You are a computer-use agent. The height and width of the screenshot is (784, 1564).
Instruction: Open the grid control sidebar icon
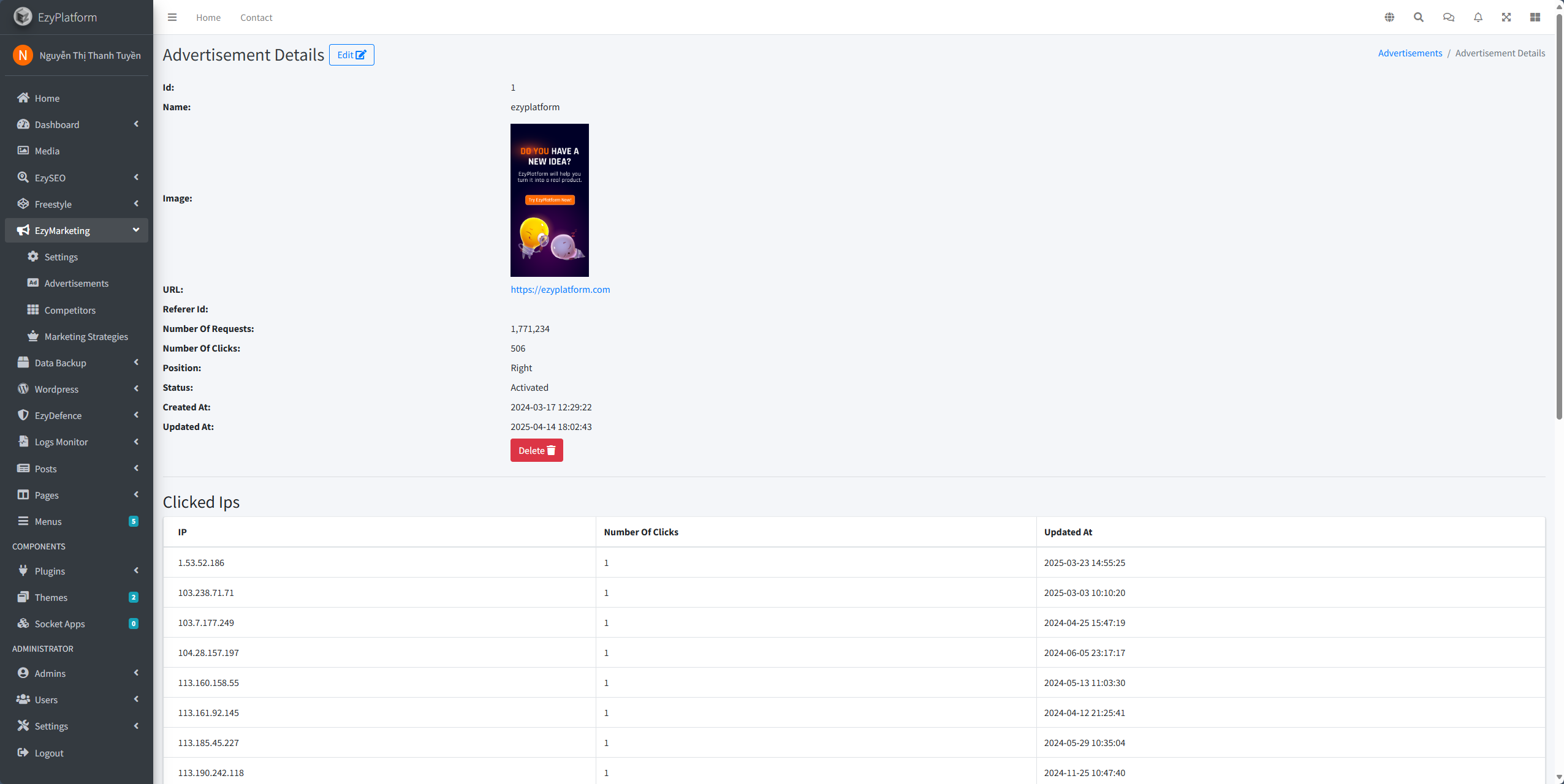[1535, 17]
